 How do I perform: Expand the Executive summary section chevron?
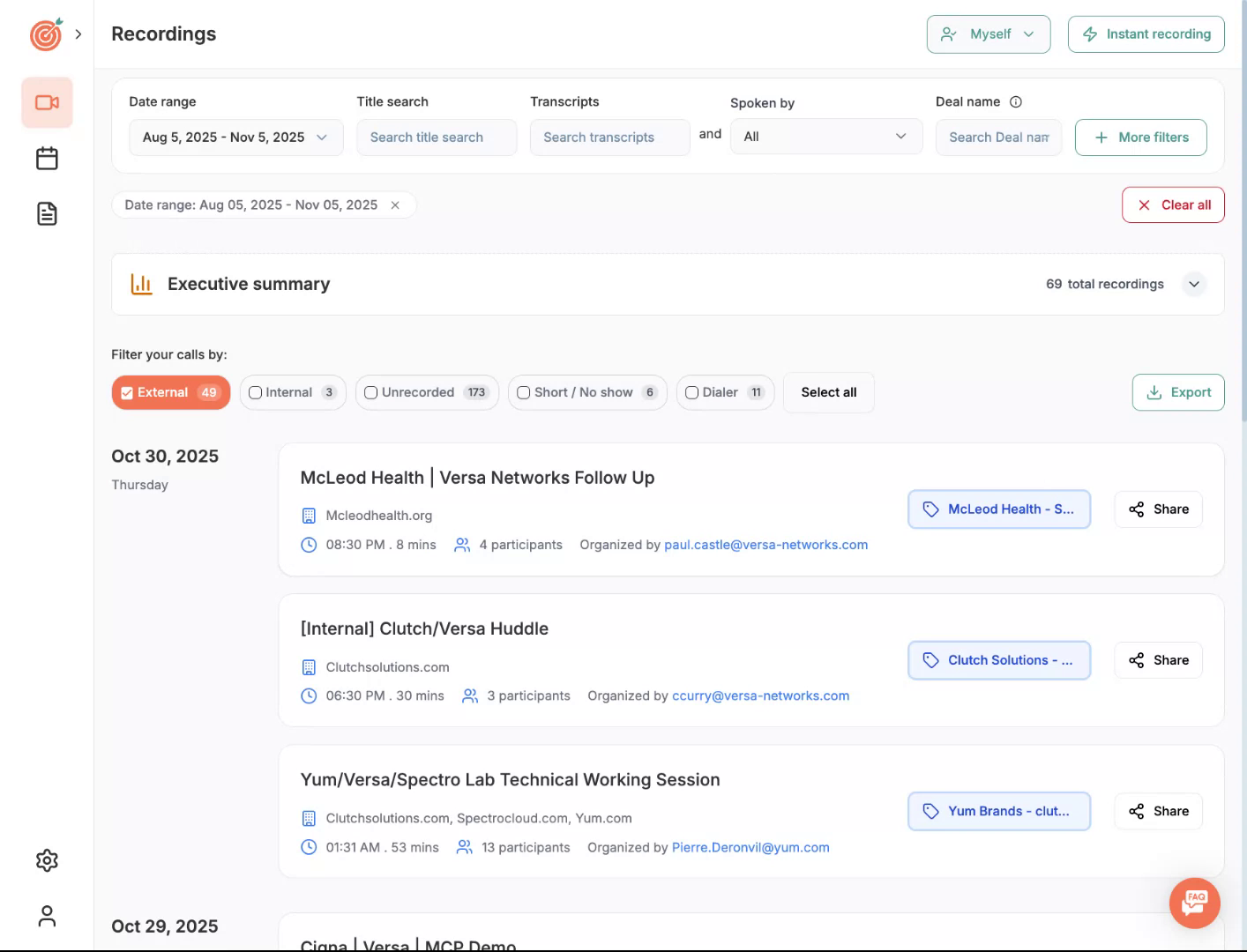[1193, 284]
